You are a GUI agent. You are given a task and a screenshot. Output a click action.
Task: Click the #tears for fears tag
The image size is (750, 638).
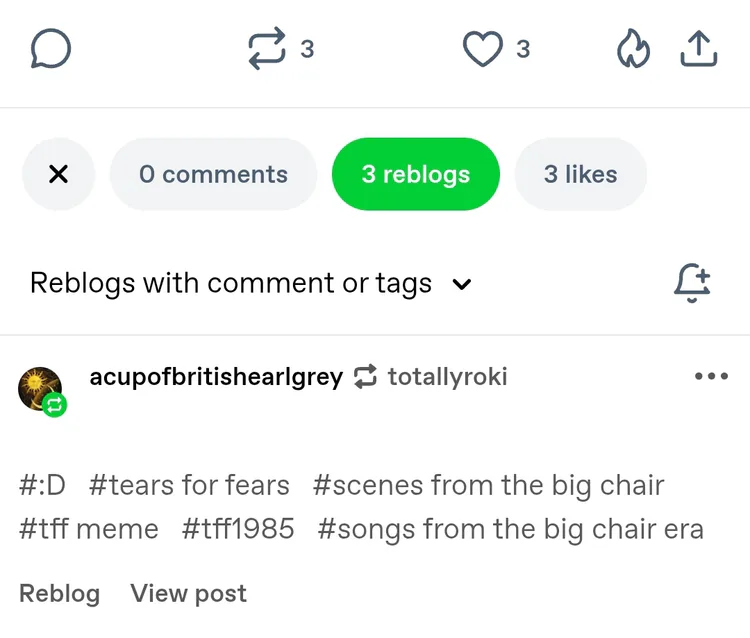click(189, 486)
